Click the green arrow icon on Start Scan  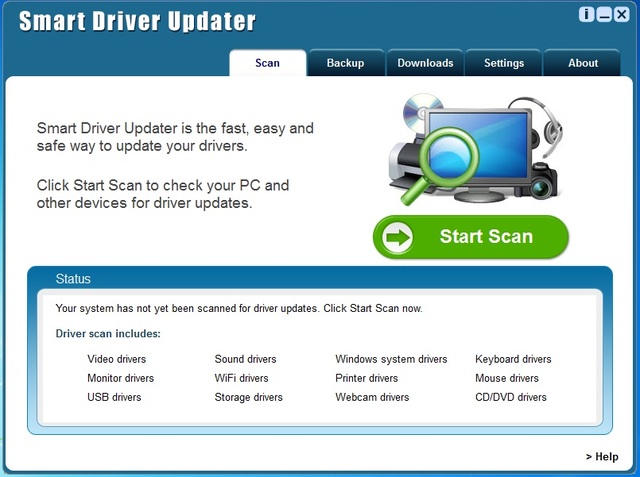click(398, 237)
